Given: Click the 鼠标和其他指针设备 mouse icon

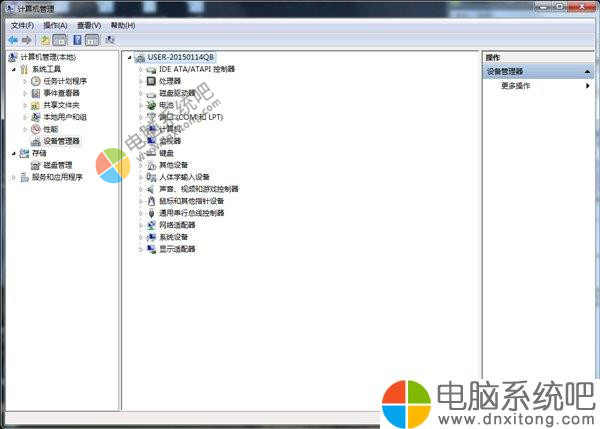Looking at the screenshot, I should pyautogui.click(x=152, y=201).
